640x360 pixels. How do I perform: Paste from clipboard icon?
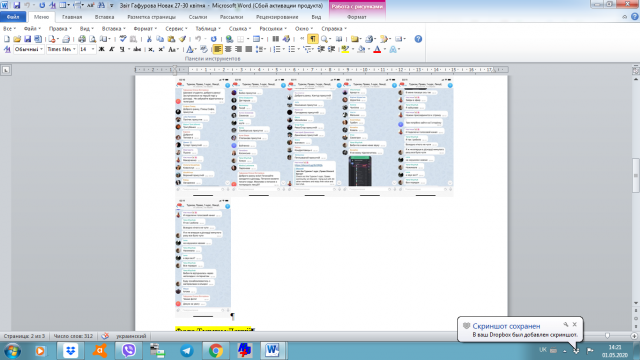click(171, 39)
